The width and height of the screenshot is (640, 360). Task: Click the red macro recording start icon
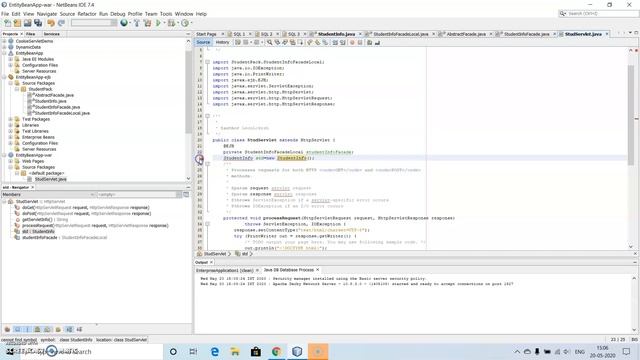(x=352, y=42)
